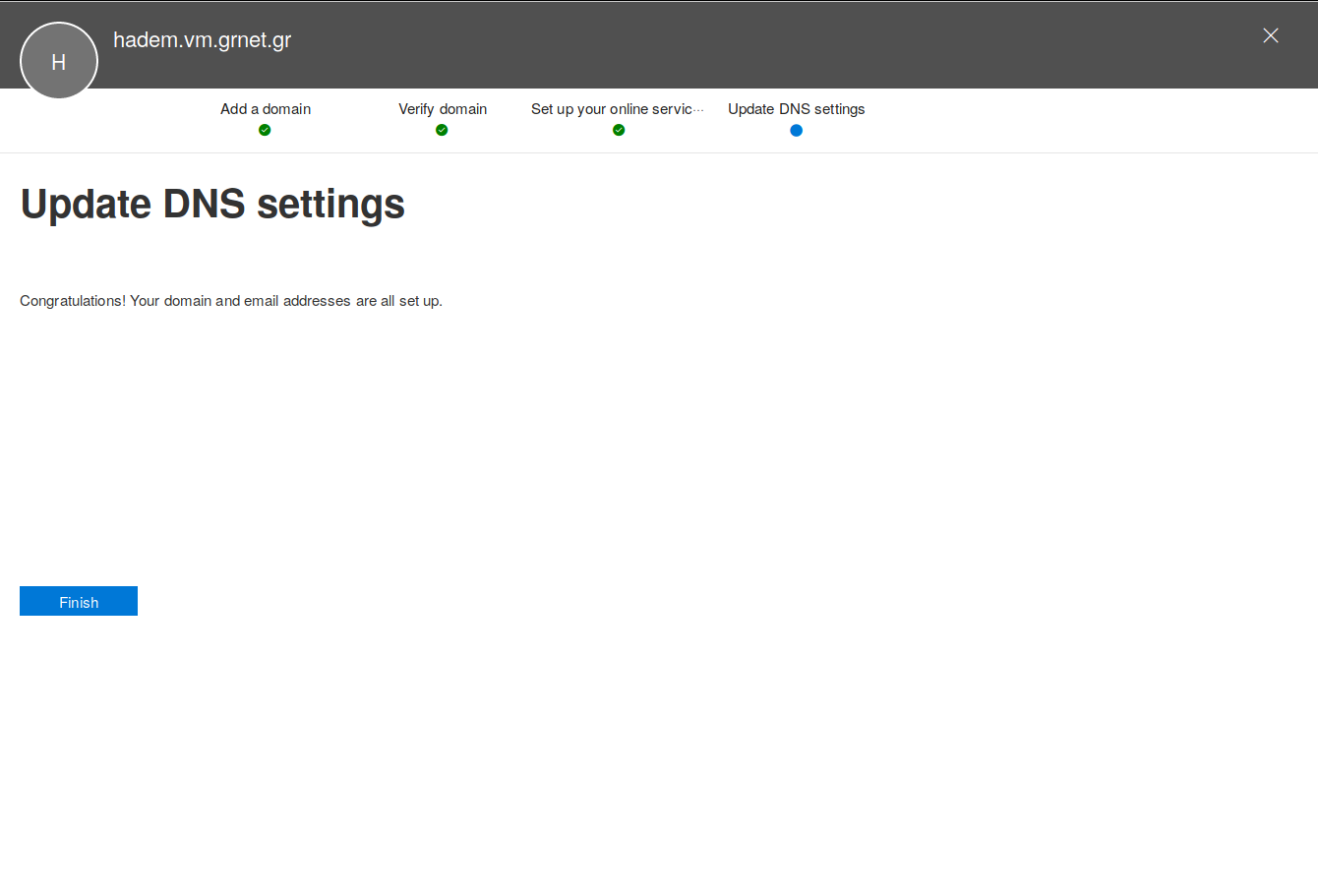Click the blue dot under Update DNS settings
The height and width of the screenshot is (896, 1318).
(796, 130)
